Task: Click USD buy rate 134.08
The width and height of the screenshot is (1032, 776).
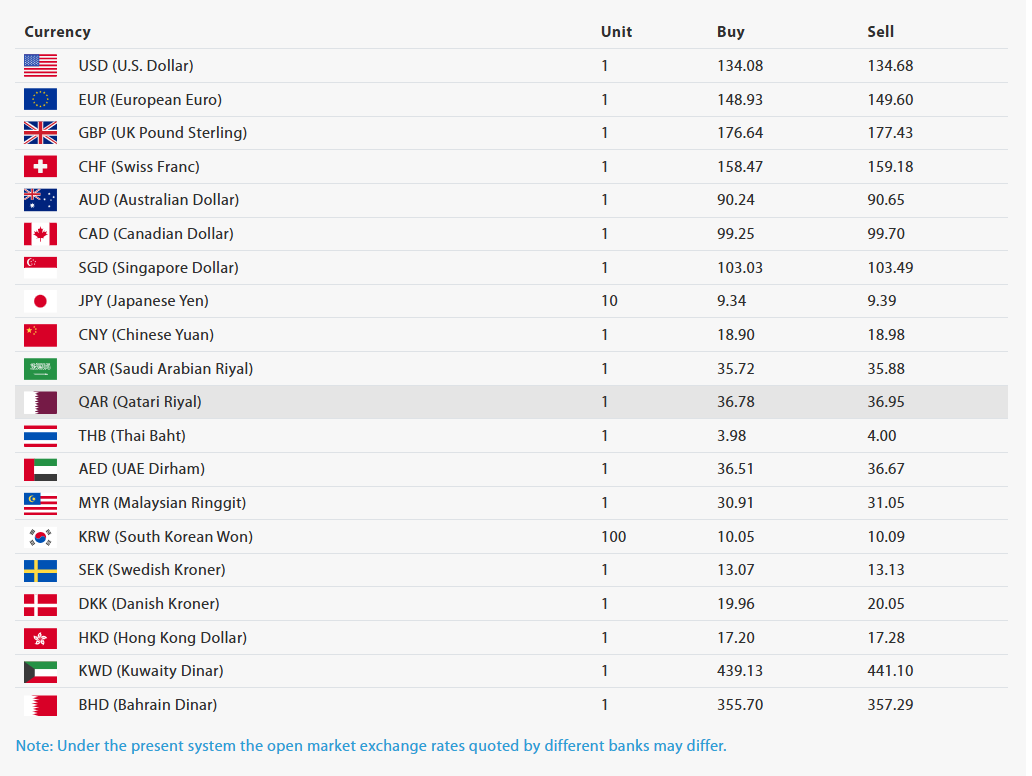Action: click(740, 66)
